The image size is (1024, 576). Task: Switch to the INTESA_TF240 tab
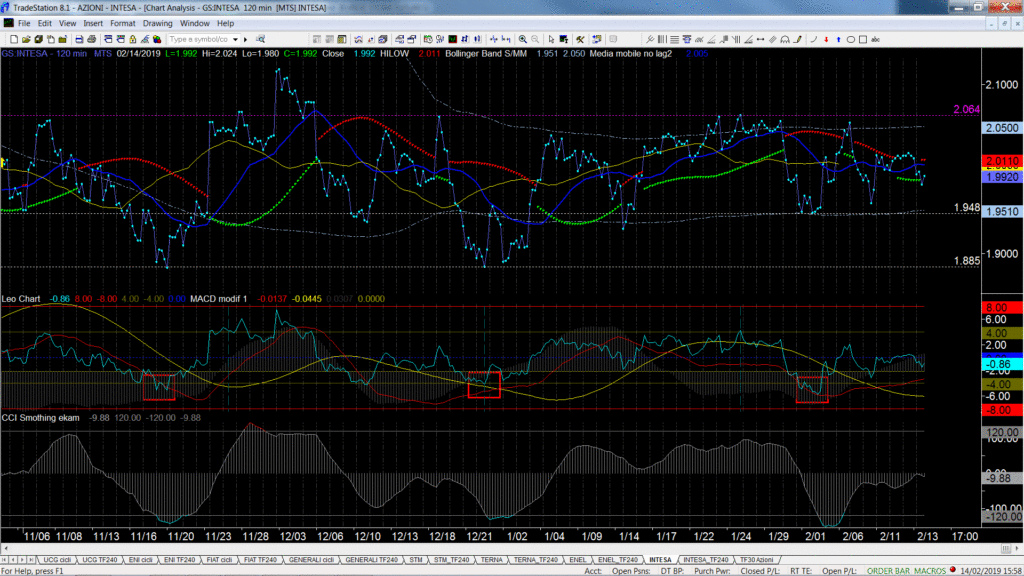pos(705,560)
